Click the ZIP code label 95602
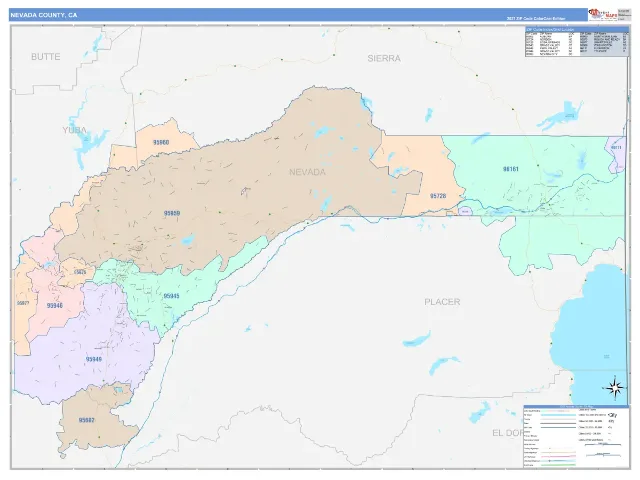 pyautogui.click(x=87, y=420)
